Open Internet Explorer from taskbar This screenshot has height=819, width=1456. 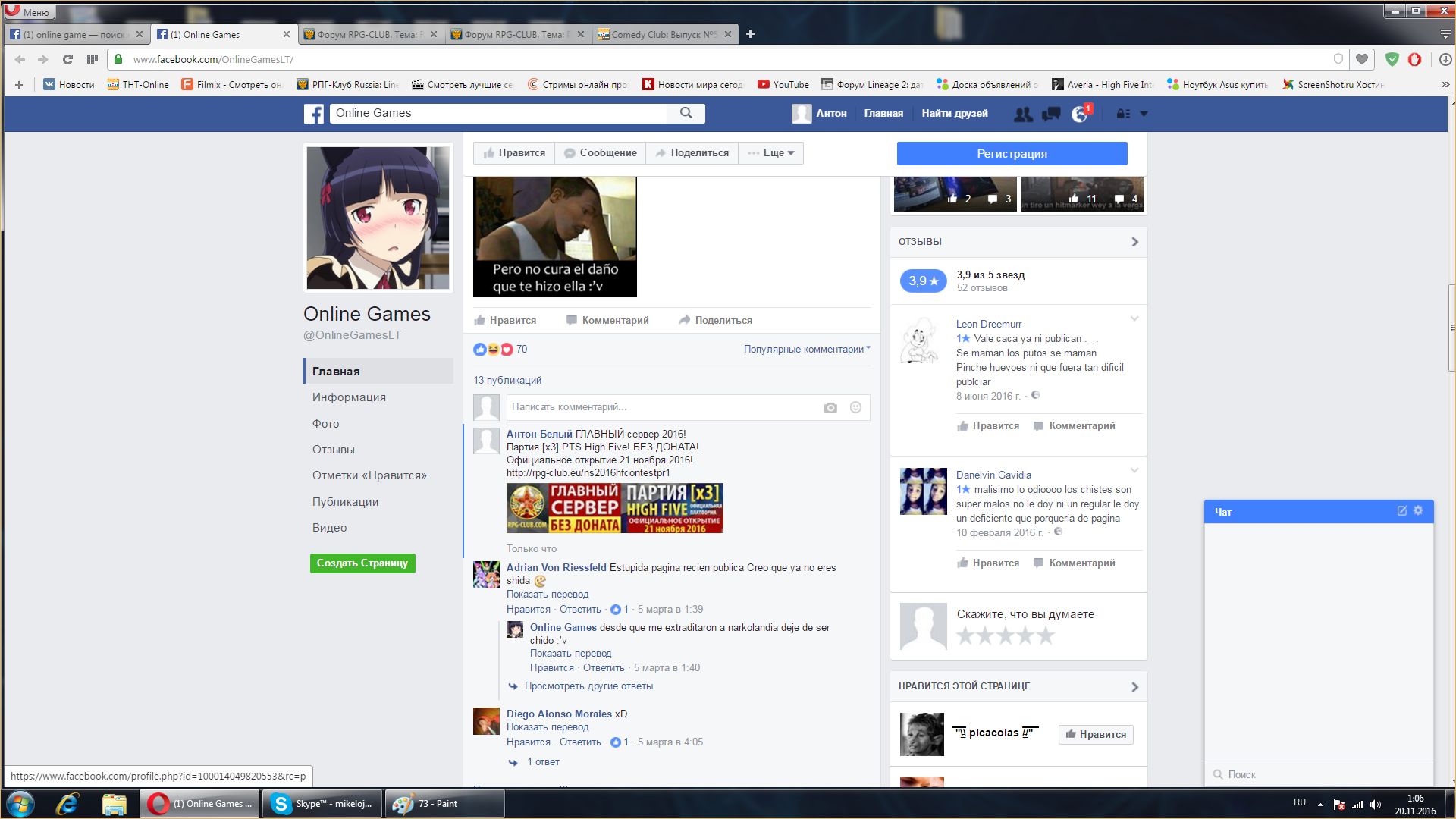67,804
